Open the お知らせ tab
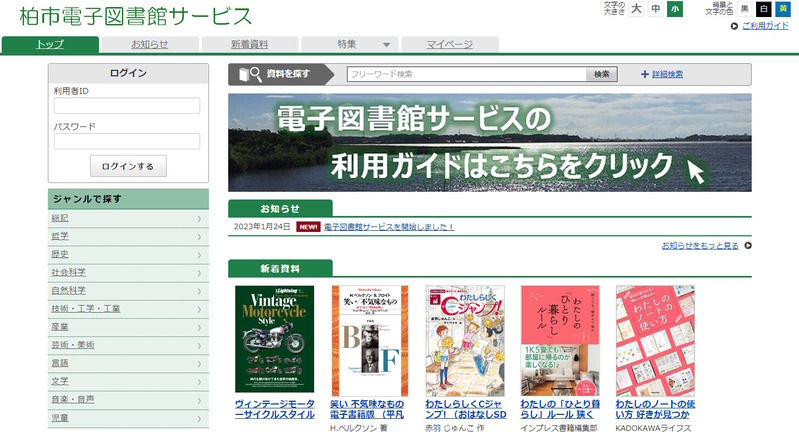This screenshot has height=432, width=799. point(149,44)
